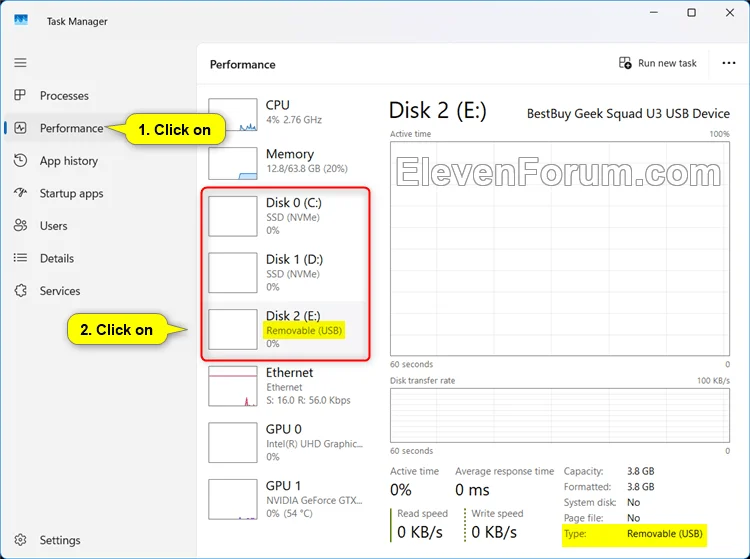The width and height of the screenshot is (750, 559).
Task: Click the Active time graph area
Action: point(560,248)
